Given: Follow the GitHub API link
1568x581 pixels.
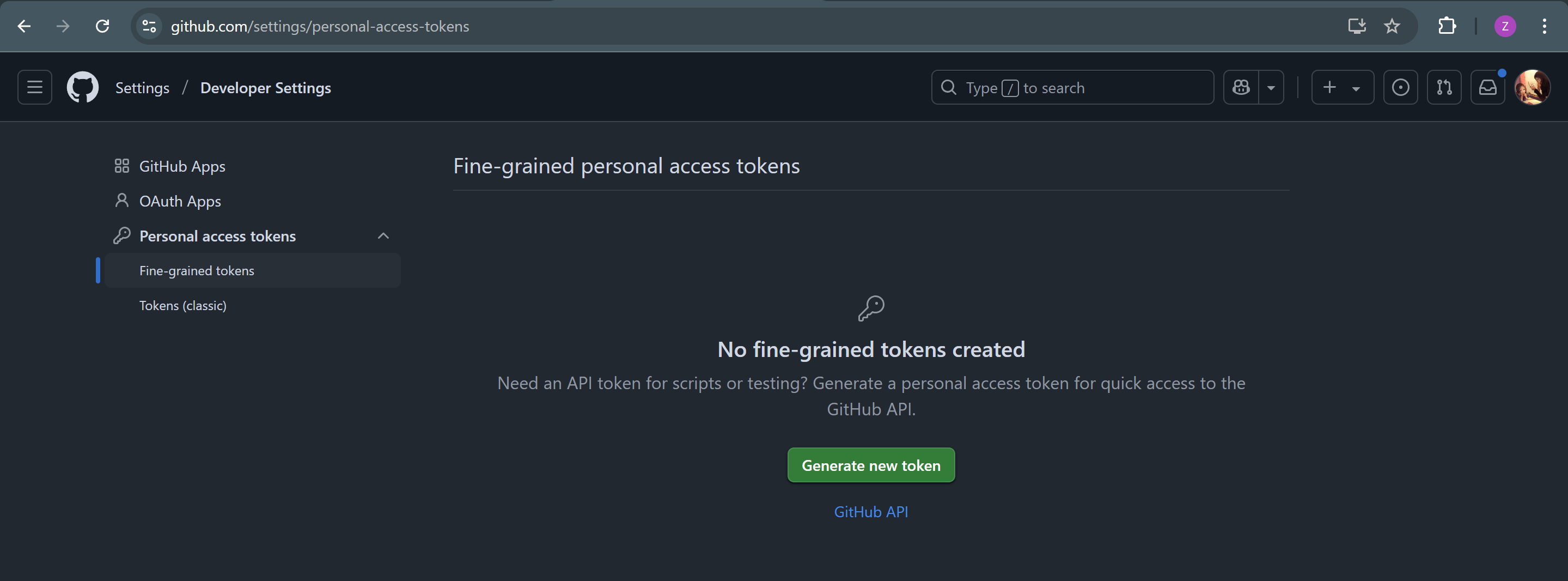Looking at the screenshot, I should tap(871, 512).
